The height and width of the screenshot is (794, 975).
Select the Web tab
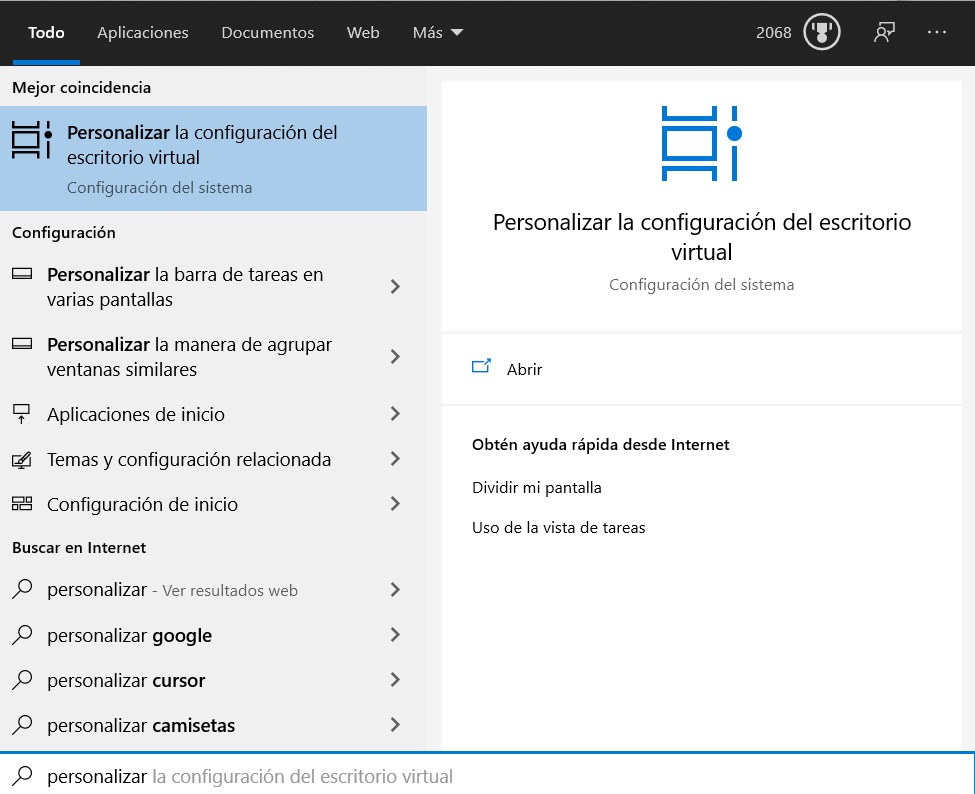point(363,32)
